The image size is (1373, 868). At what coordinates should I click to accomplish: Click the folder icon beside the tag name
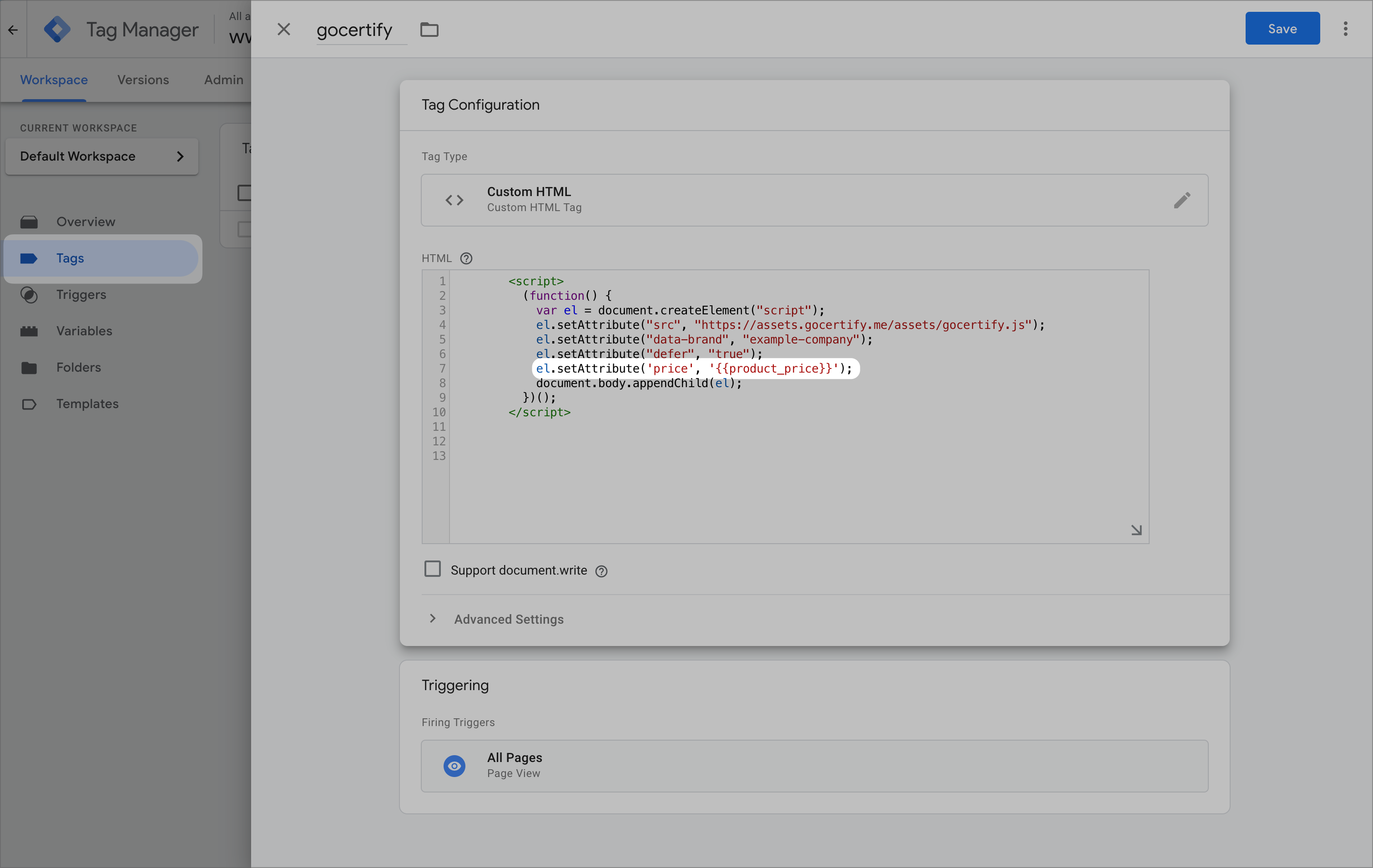pyautogui.click(x=429, y=30)
